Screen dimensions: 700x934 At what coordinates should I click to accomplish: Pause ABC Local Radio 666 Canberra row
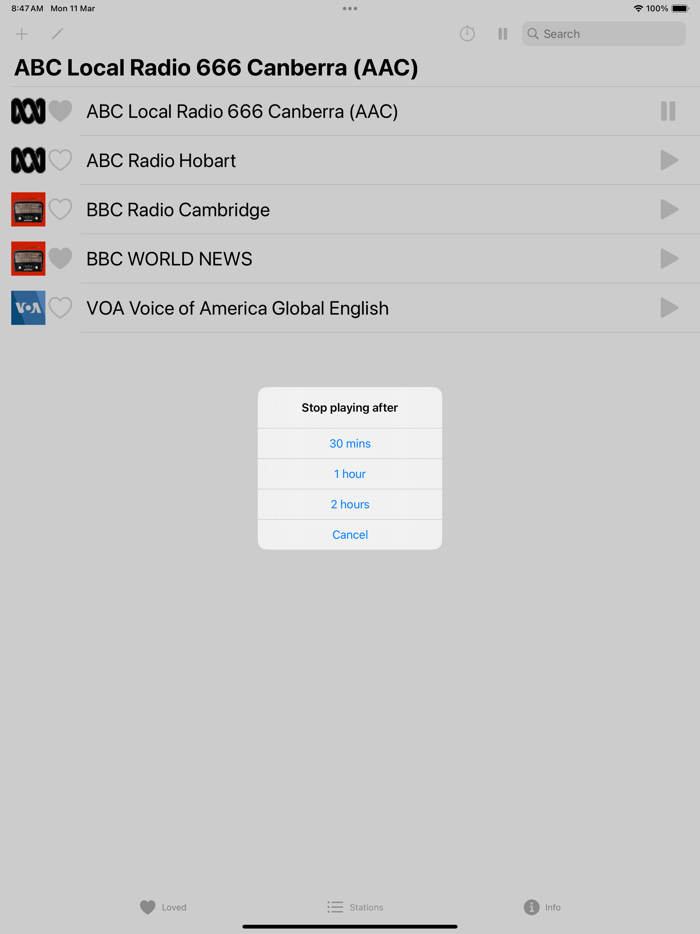pos(668,111)
